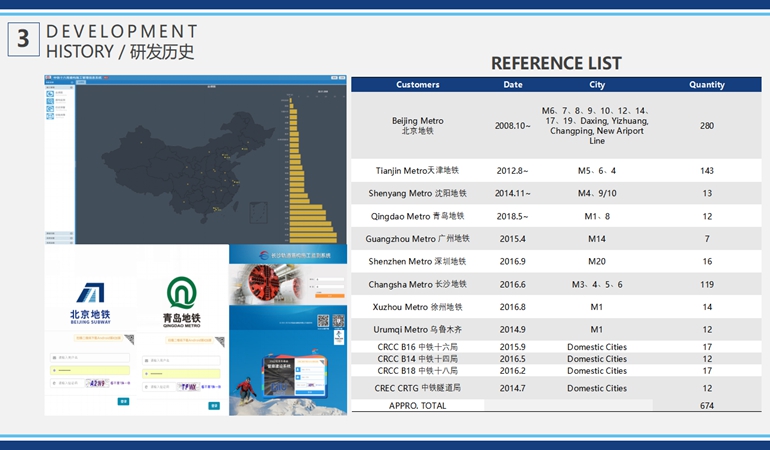Screen dimensions: 770x450
Task: Click the Guangzhou Metro customer cell
Action: [417, 239]
